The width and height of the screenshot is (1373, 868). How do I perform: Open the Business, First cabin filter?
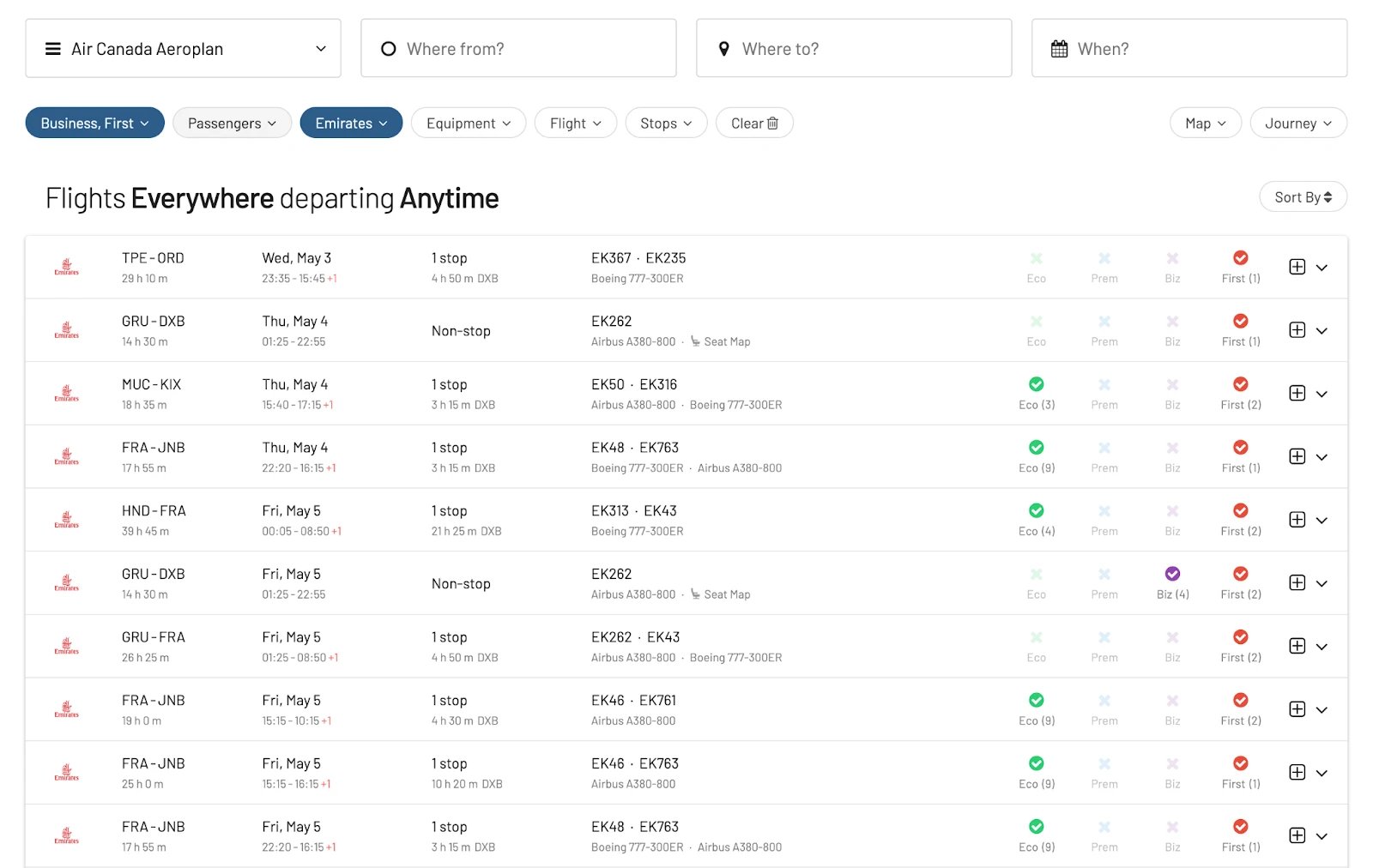pyautogui.click(x=94, y=123)
